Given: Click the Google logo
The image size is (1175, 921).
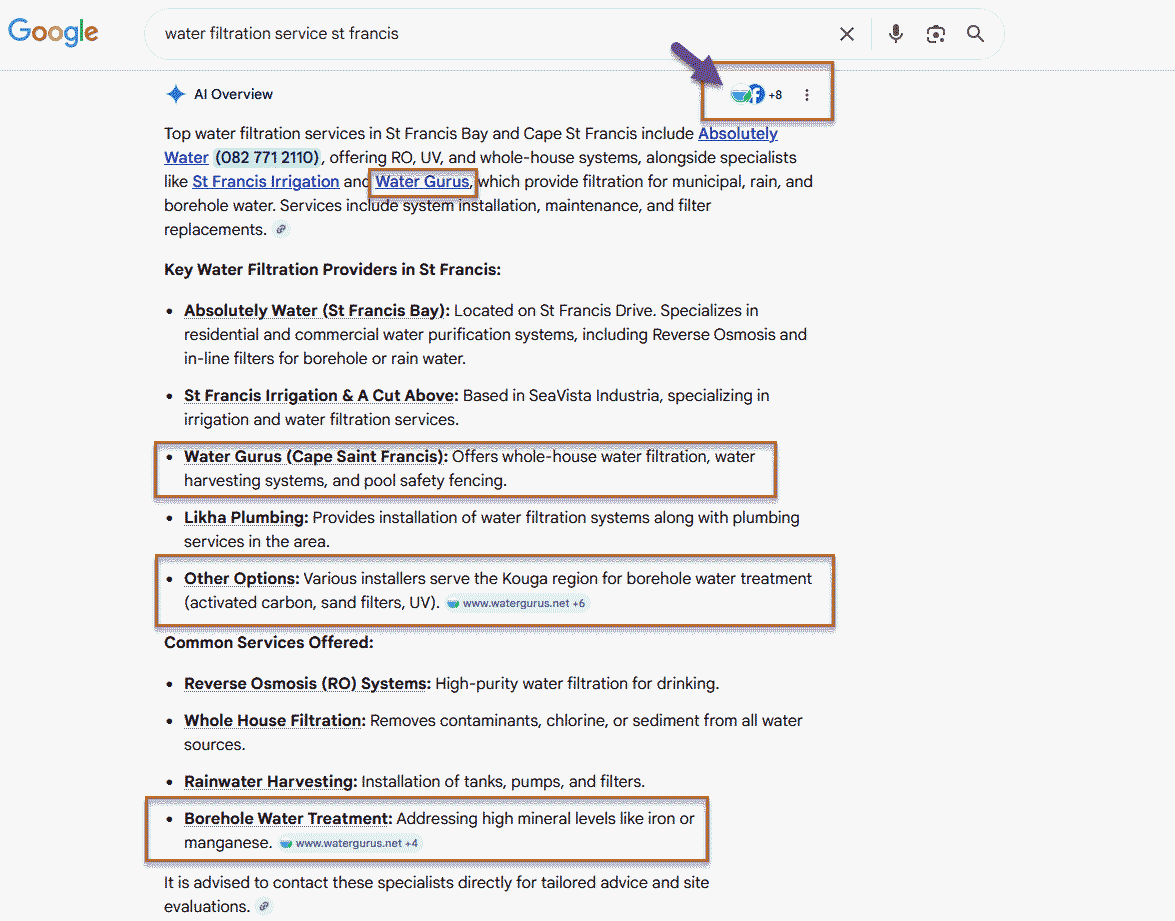Looking at the screenshot, I should (52, 32).
